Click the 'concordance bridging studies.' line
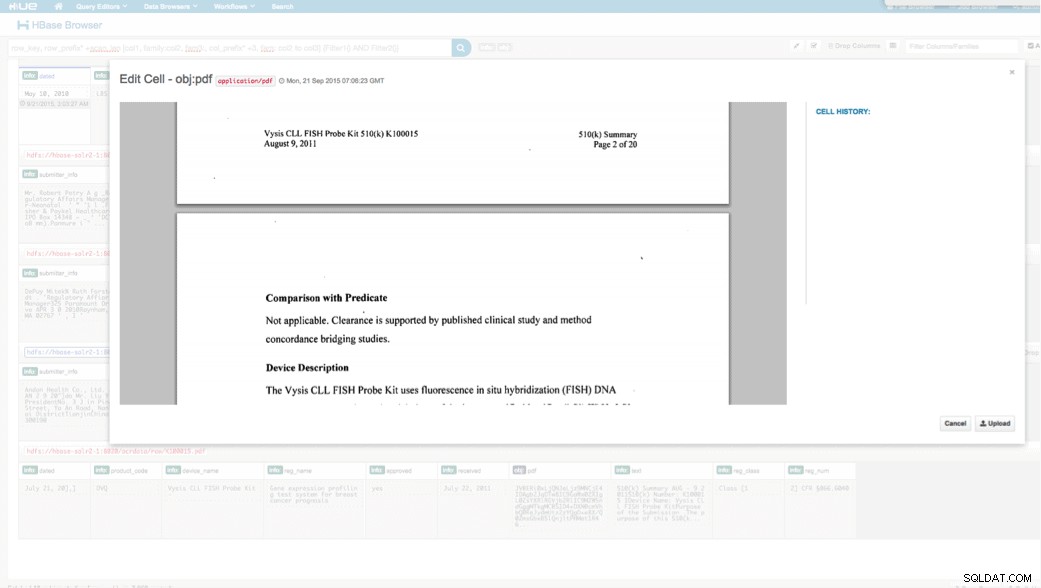 [x=327, y=339]
